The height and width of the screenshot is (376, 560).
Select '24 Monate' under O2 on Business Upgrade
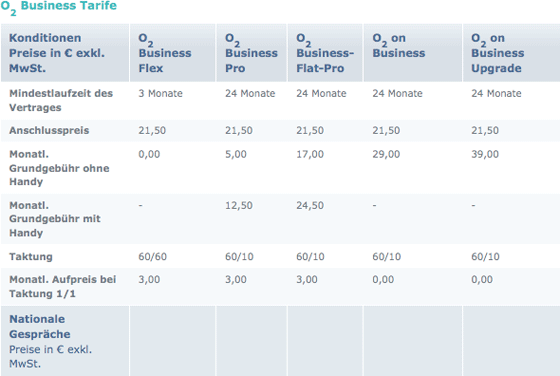[496, 93]
